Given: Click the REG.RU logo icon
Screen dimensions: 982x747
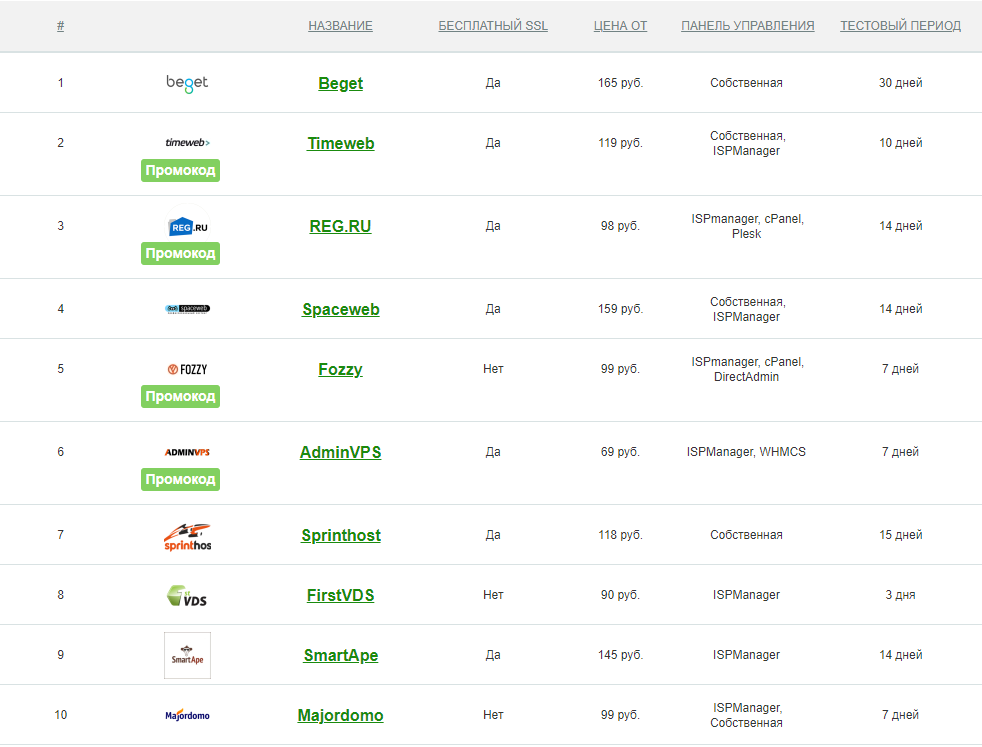Looking at the screenshot, I should point(187,226).
